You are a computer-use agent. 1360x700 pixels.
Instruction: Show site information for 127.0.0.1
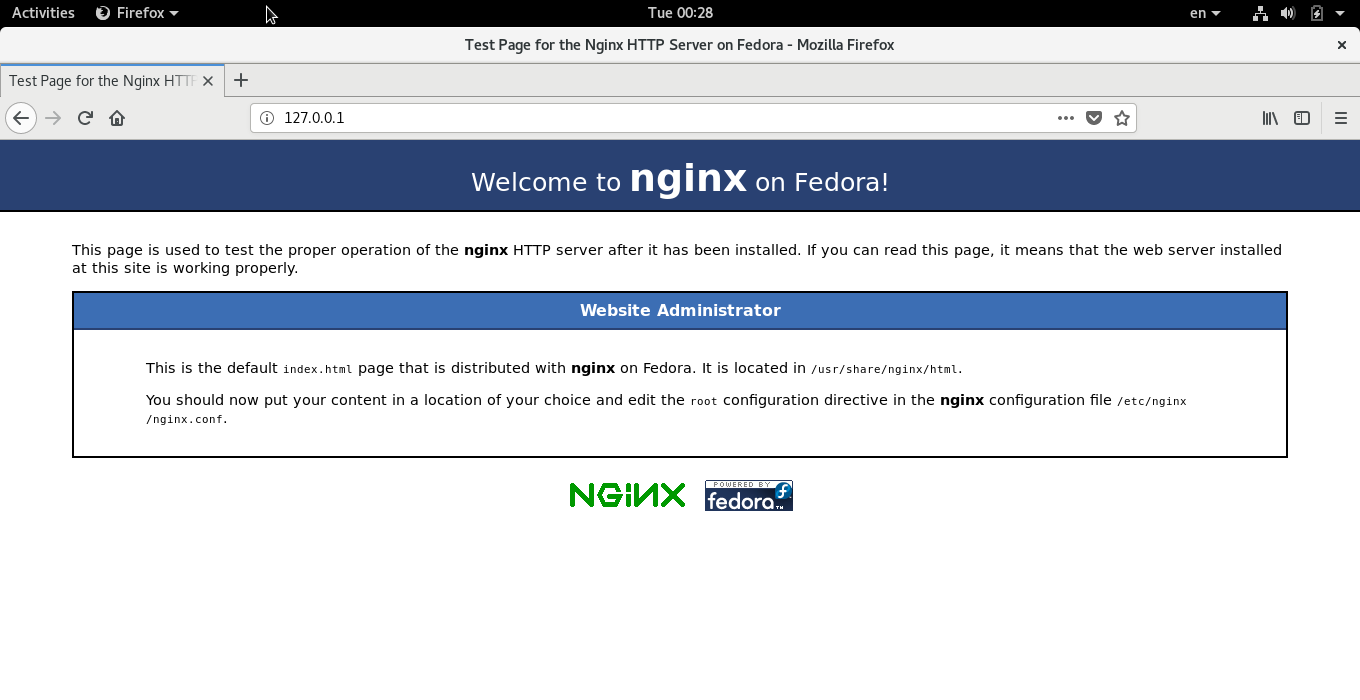pos(267,118)
